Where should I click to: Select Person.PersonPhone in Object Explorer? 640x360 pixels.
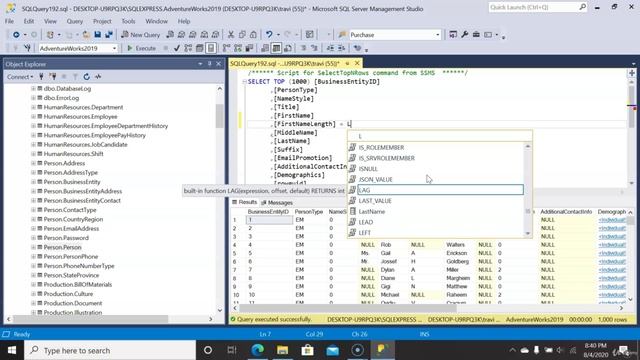coord(71,257)
